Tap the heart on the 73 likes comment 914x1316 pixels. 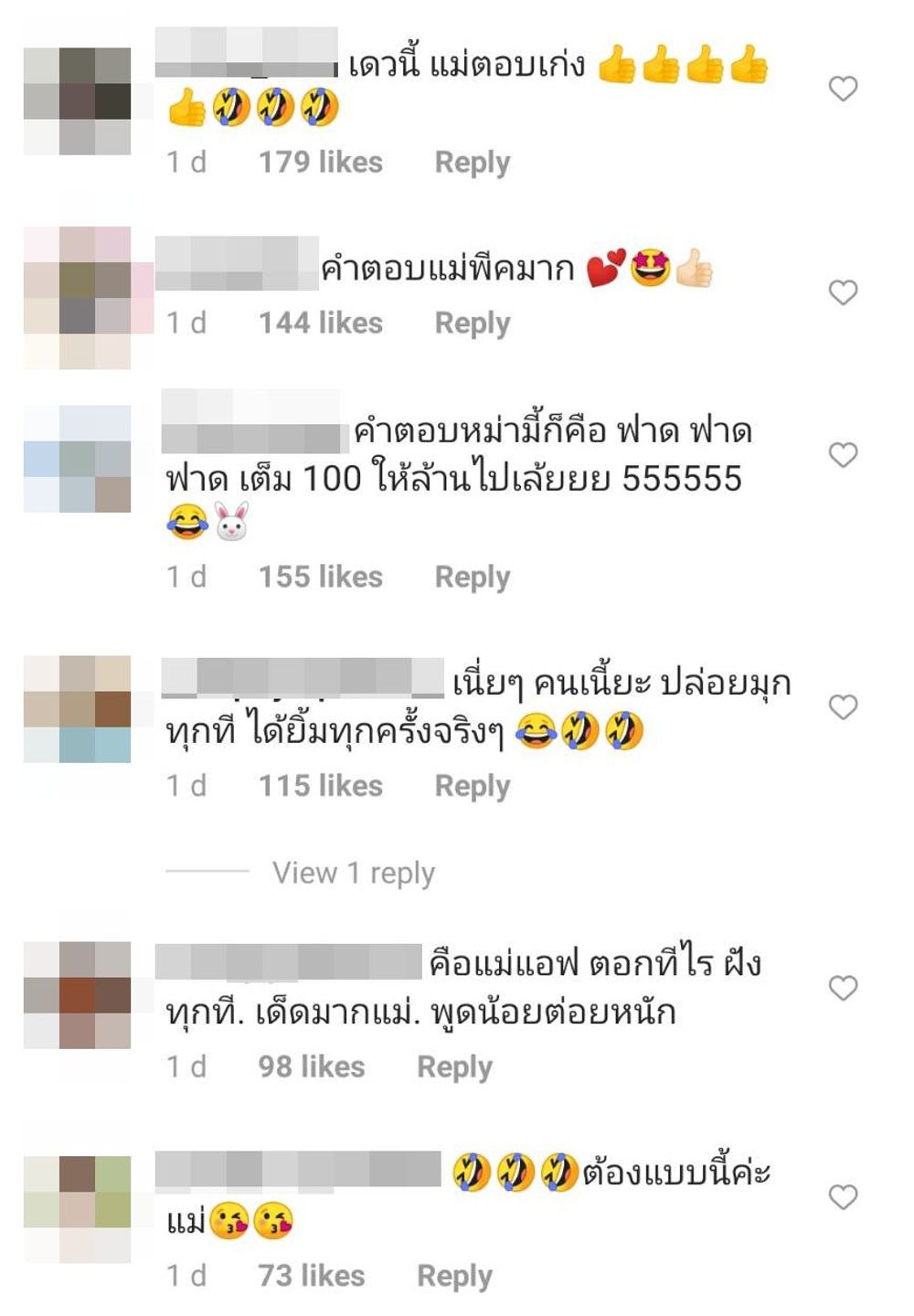[x=843, y=1197]
